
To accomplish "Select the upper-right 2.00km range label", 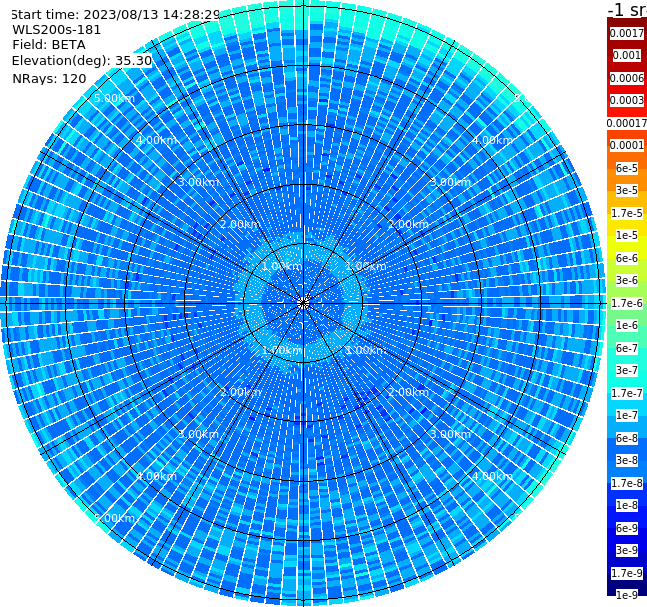I will coord(408,224).
